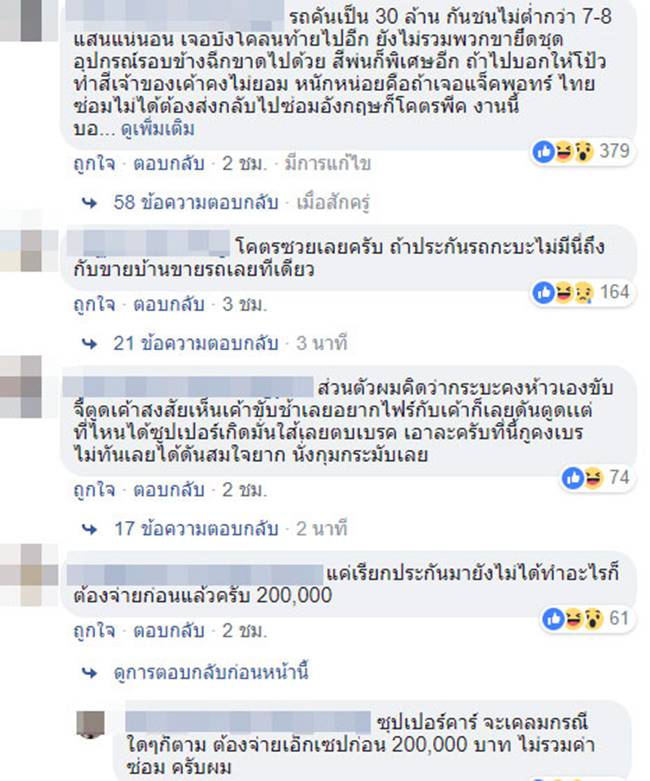This screenshot has height=781, width=650.
Task: Click the haha emoji beside 74
Action: (594, 478)
